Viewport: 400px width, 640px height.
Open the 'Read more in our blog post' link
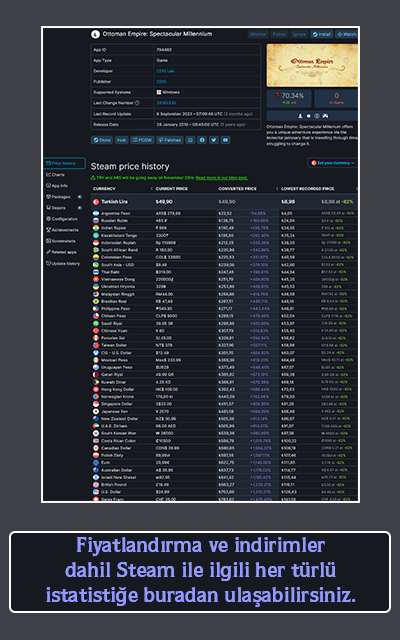(x=221, y=178)
